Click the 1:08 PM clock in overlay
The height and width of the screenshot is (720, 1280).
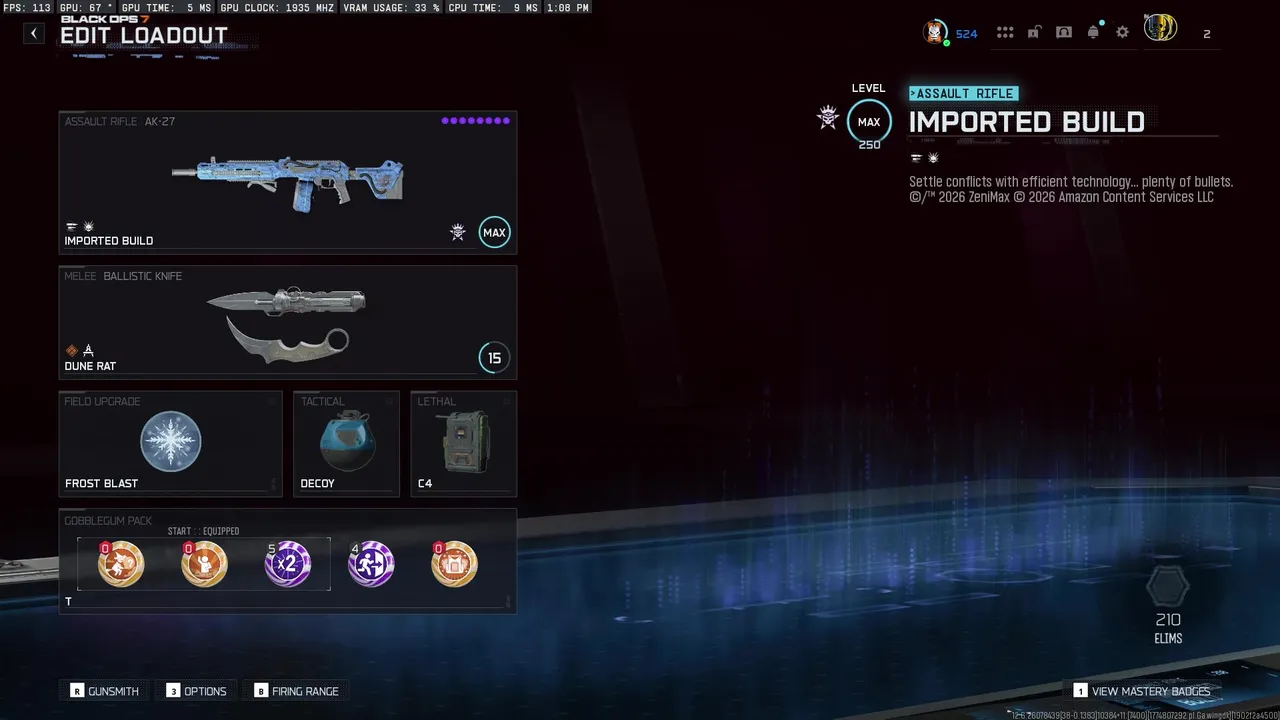[568, 7]
